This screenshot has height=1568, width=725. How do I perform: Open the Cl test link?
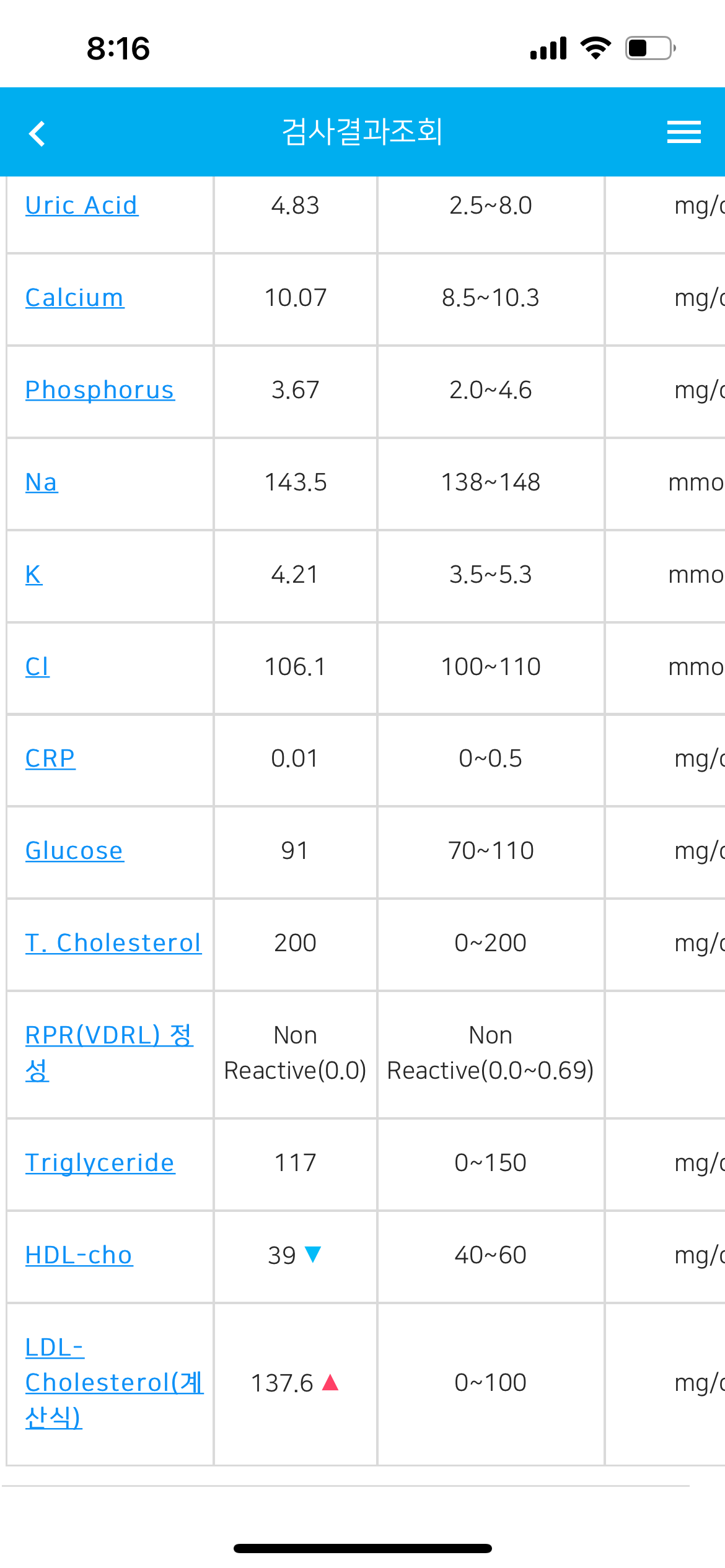[x=37, y=666]
